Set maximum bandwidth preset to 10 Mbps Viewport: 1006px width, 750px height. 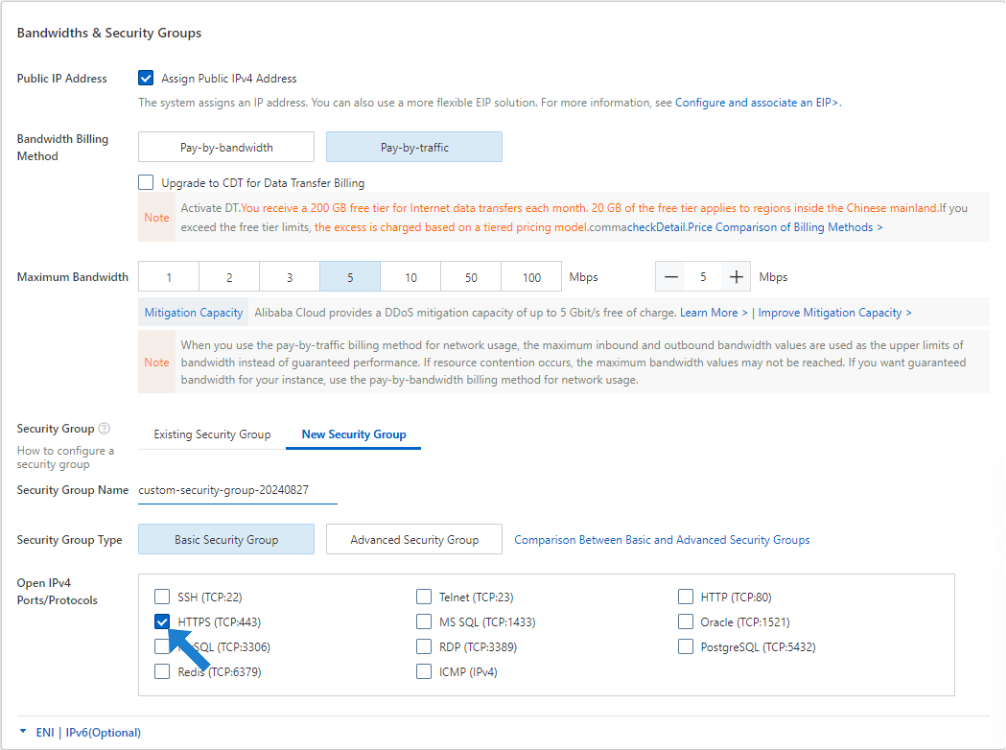pyautogui.click(x=411, y=277)
